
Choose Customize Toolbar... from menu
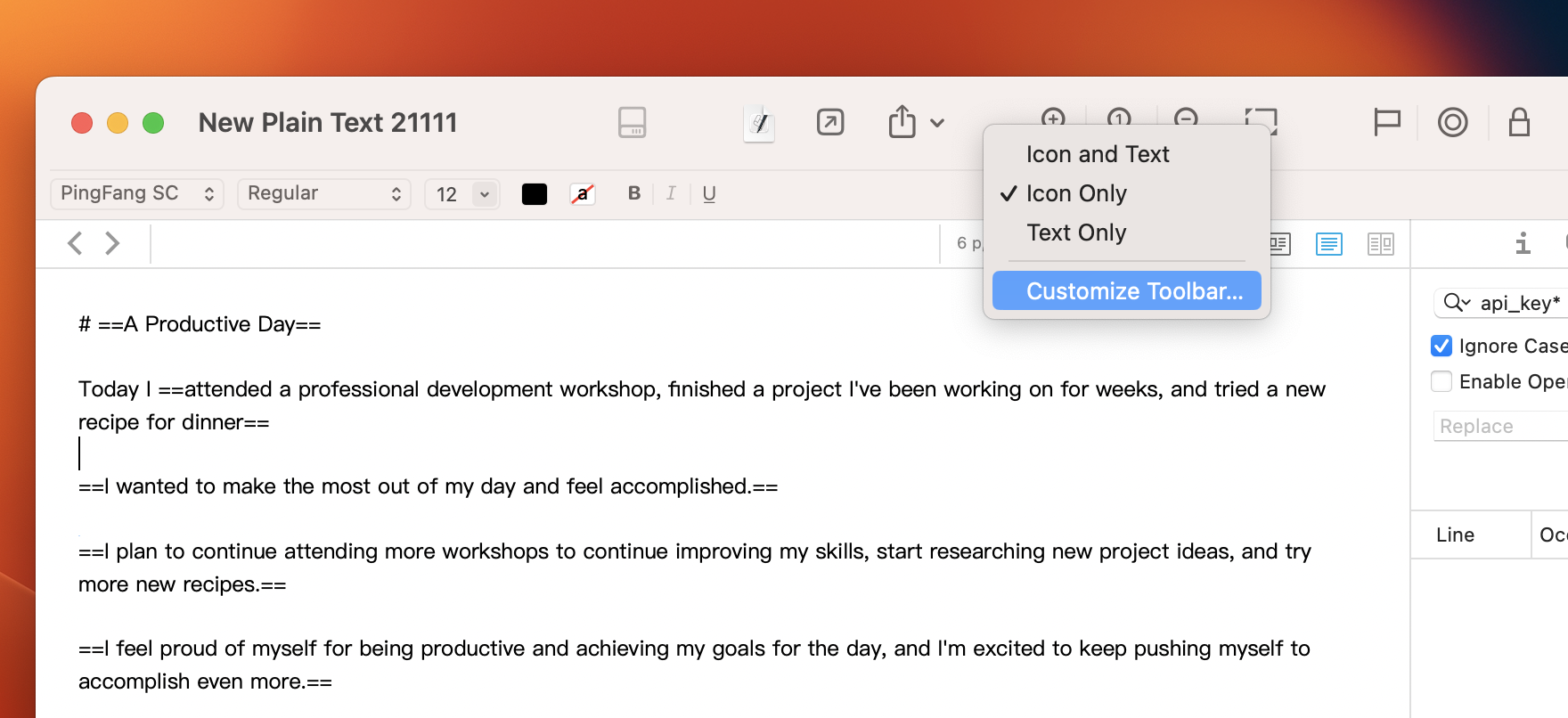point(1126,291)
